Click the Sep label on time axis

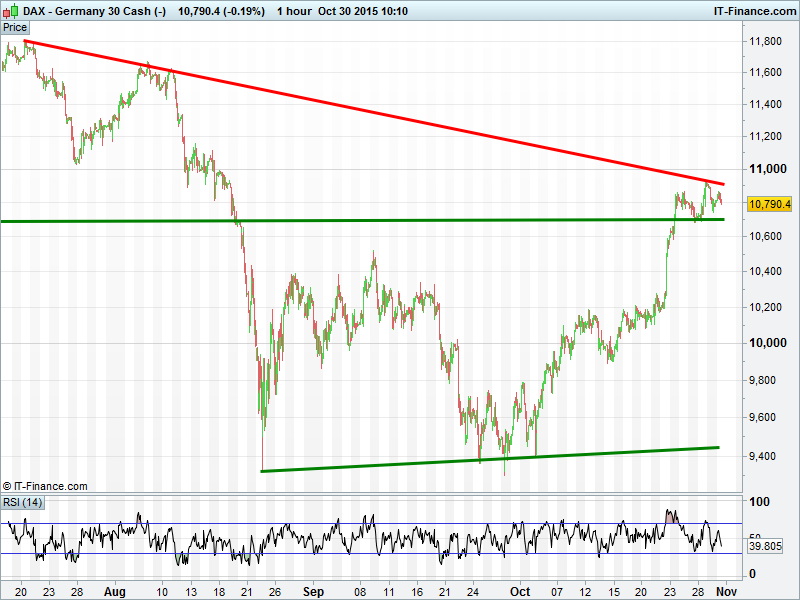313,592
